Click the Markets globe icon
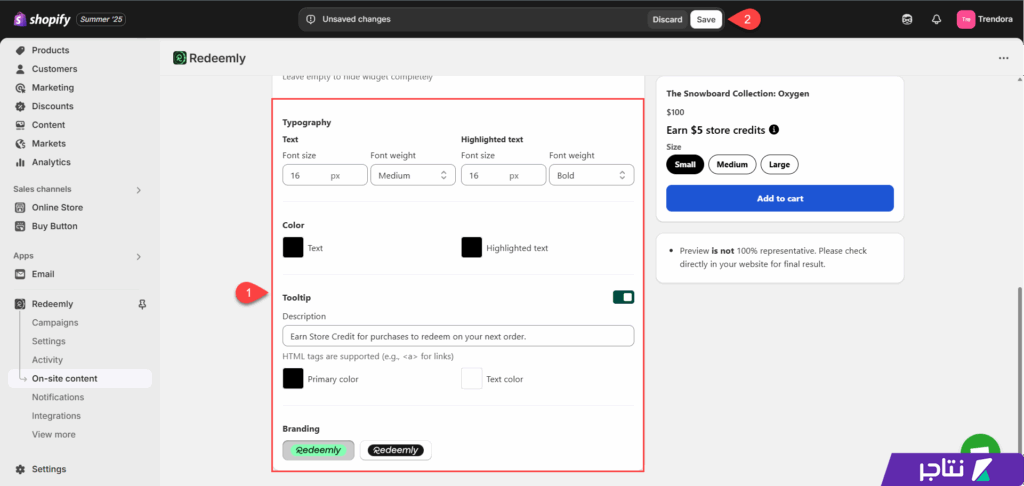1024x486 pixels. point(20,143)
